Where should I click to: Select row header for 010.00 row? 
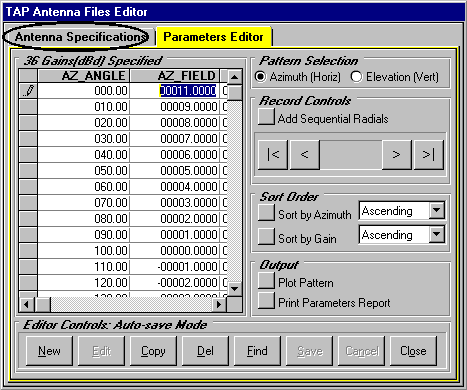28,107
